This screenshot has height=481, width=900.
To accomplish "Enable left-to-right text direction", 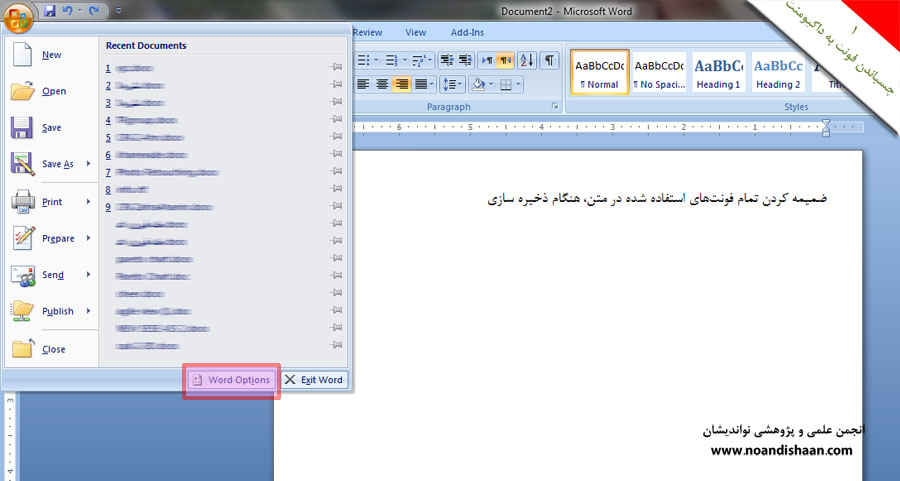I will pos(487,61).
